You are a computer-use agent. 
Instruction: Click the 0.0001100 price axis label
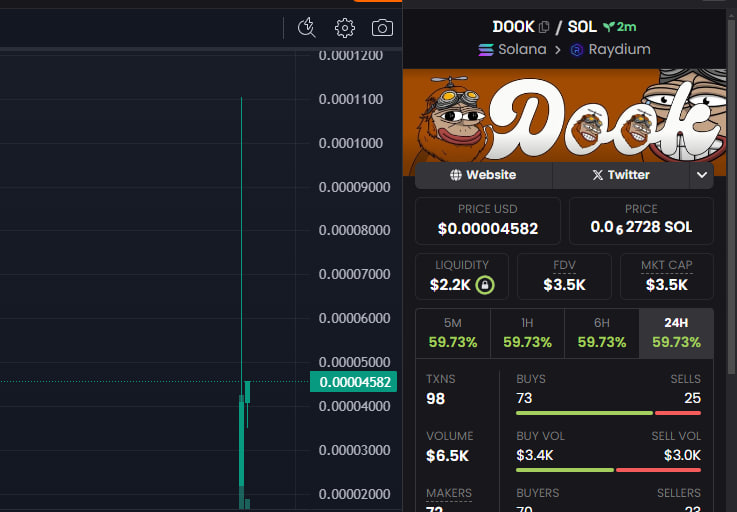[x=351, y=99]
